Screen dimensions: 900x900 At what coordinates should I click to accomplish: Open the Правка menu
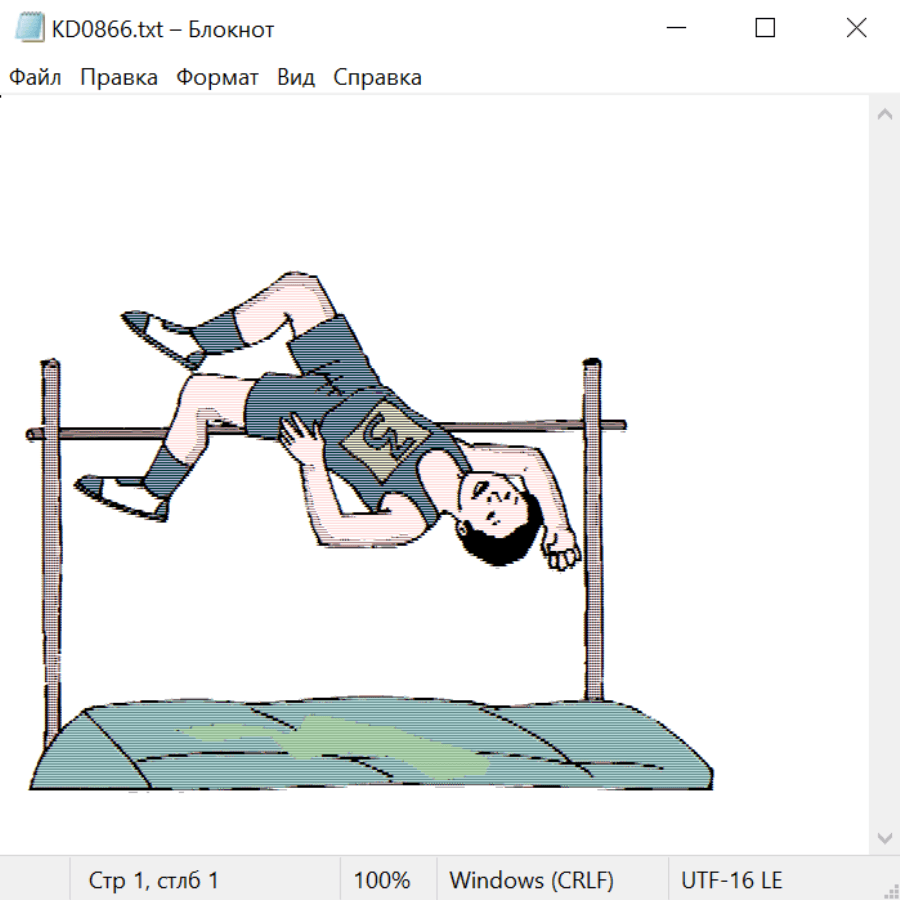119,77
